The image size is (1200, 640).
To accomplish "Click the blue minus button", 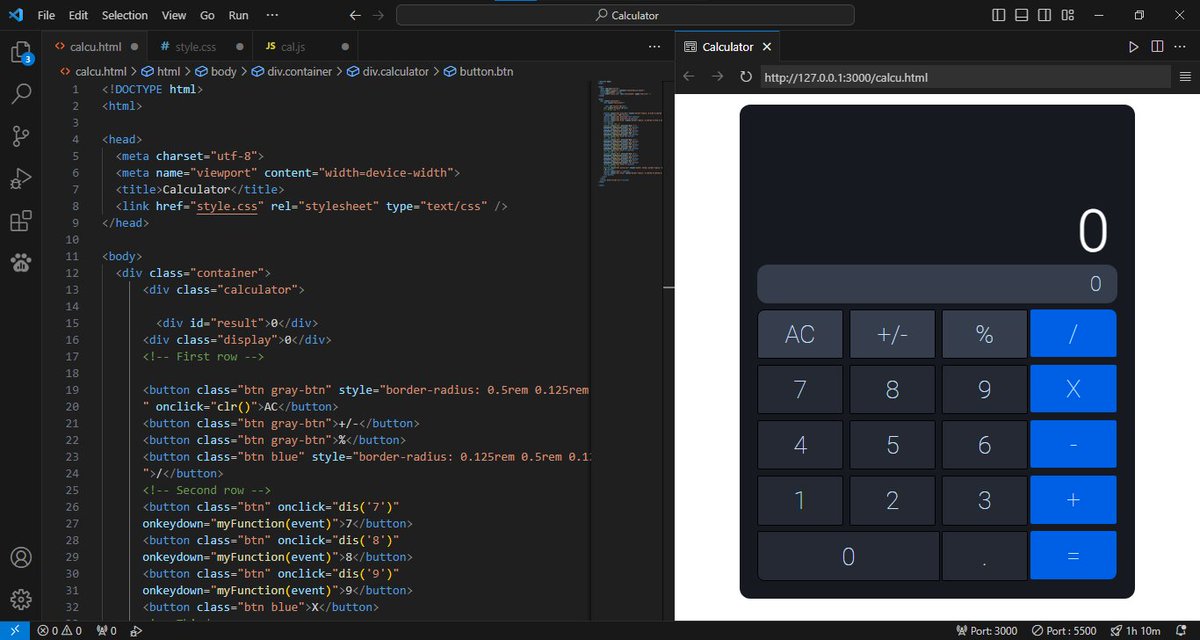I will pos(1073,444).
